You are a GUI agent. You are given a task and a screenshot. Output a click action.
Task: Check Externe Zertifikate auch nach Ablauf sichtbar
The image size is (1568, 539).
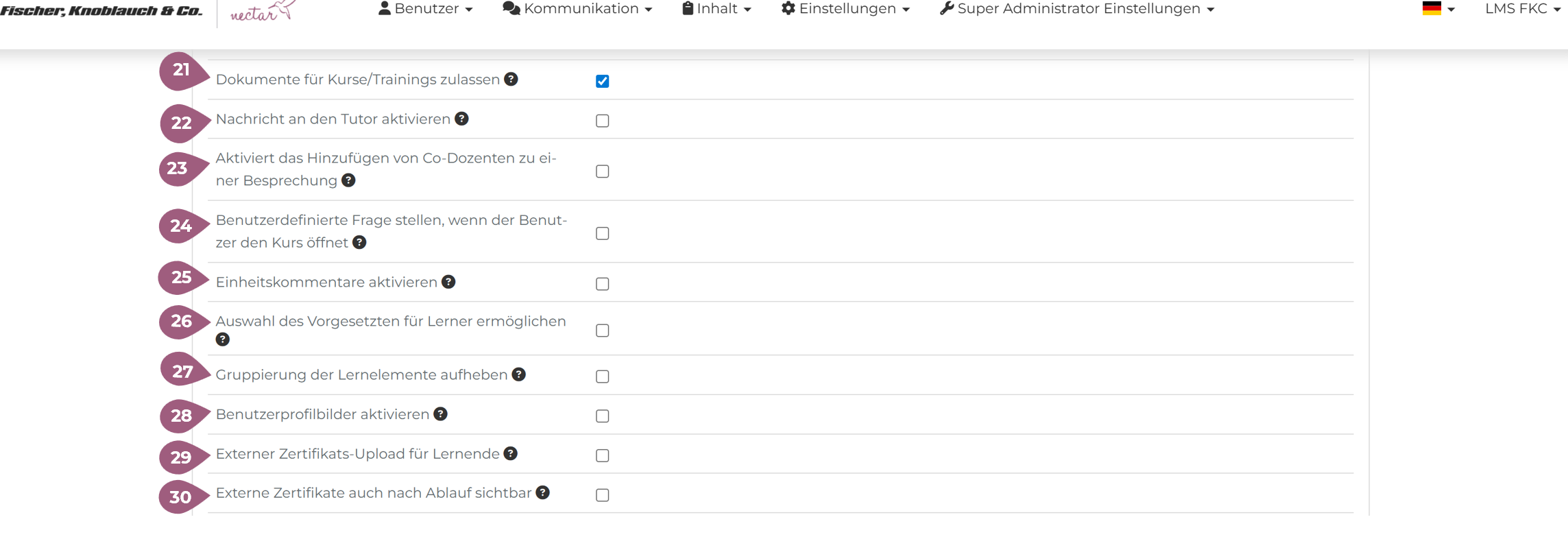pyautogui.click(x=603, y=495)
